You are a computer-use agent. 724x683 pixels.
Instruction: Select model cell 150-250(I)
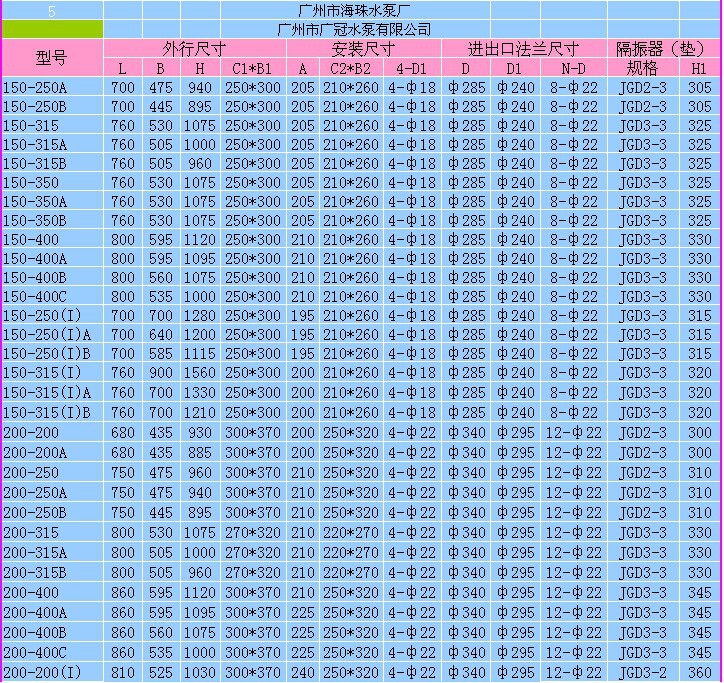pyautogui.click(x=52, y=315)
